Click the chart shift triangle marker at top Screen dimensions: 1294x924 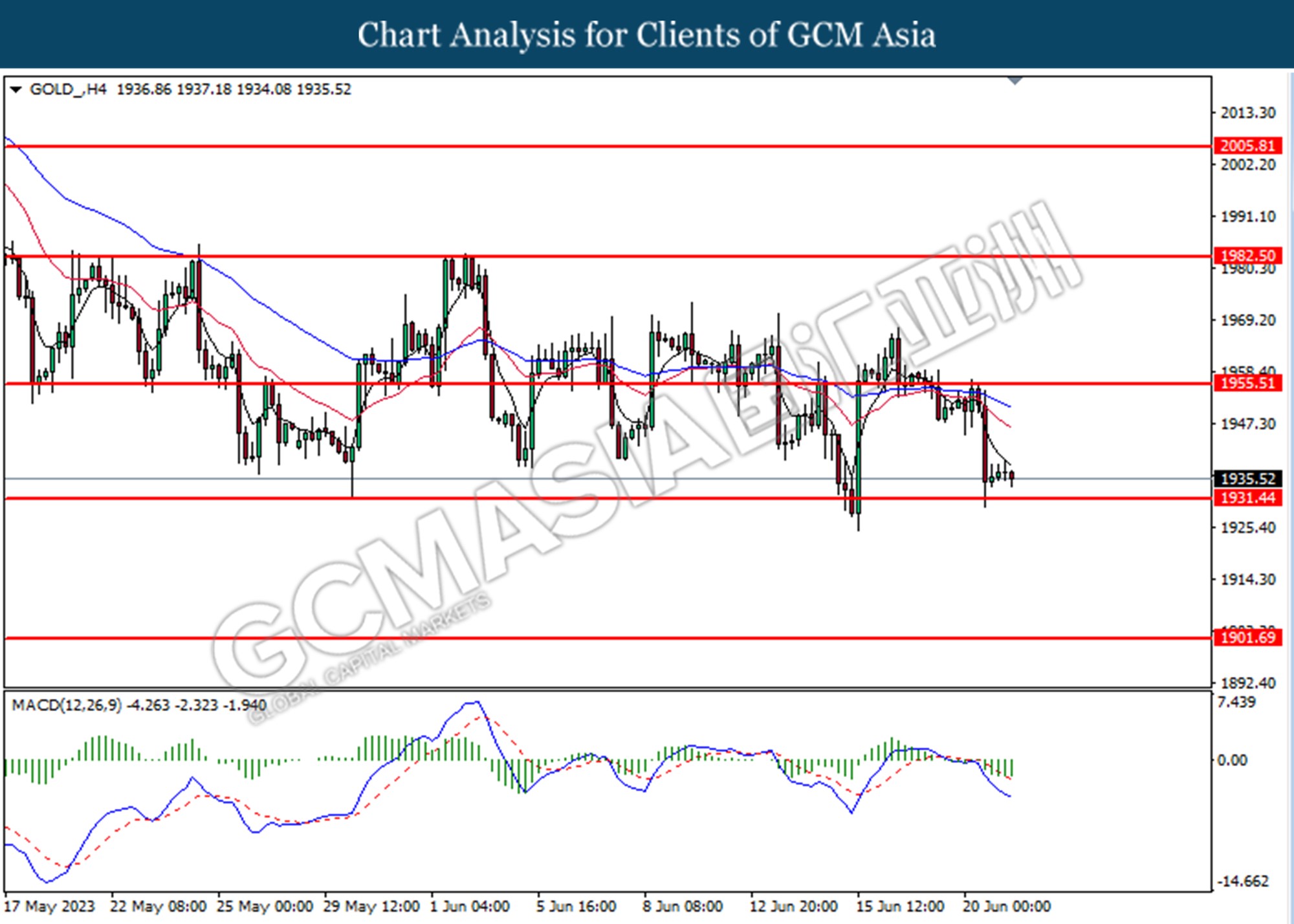pos(1015,81)
